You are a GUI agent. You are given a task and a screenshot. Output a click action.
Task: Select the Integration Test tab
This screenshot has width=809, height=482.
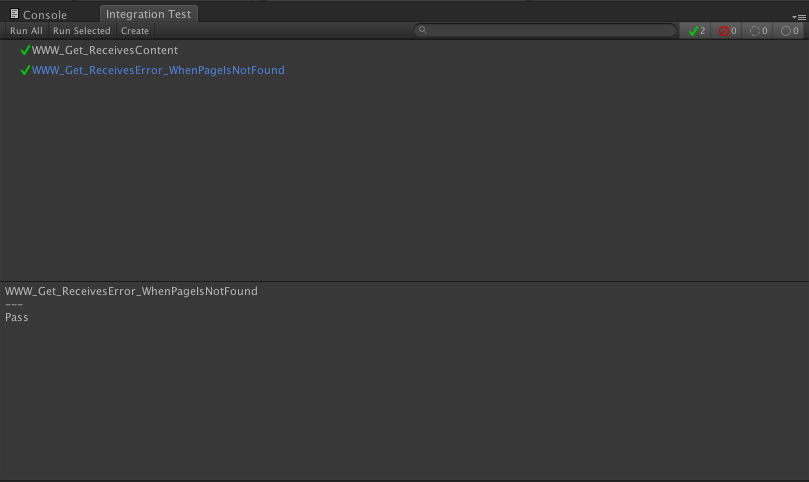click(149, 14)
